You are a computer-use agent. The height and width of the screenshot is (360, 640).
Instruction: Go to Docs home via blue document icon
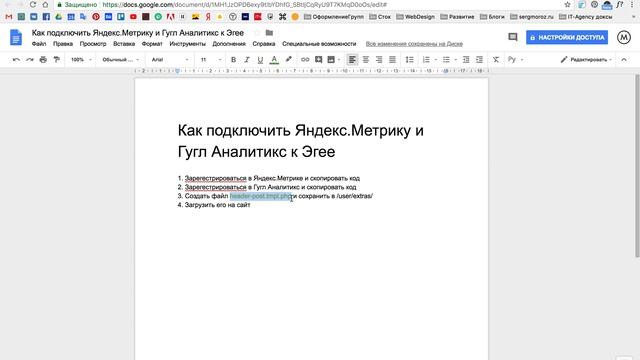[16, 38]
